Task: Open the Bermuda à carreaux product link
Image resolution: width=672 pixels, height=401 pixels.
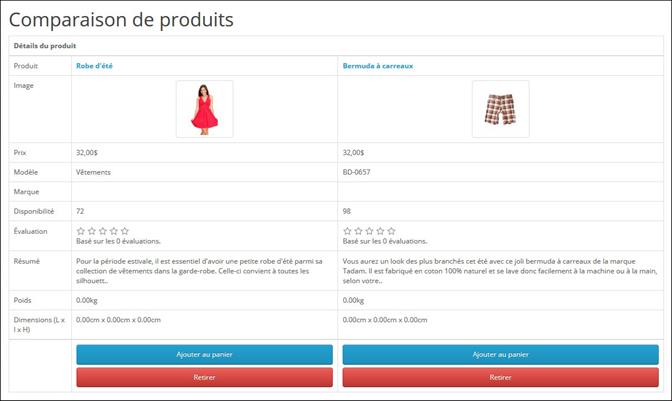Action: (x=378, y=66)
